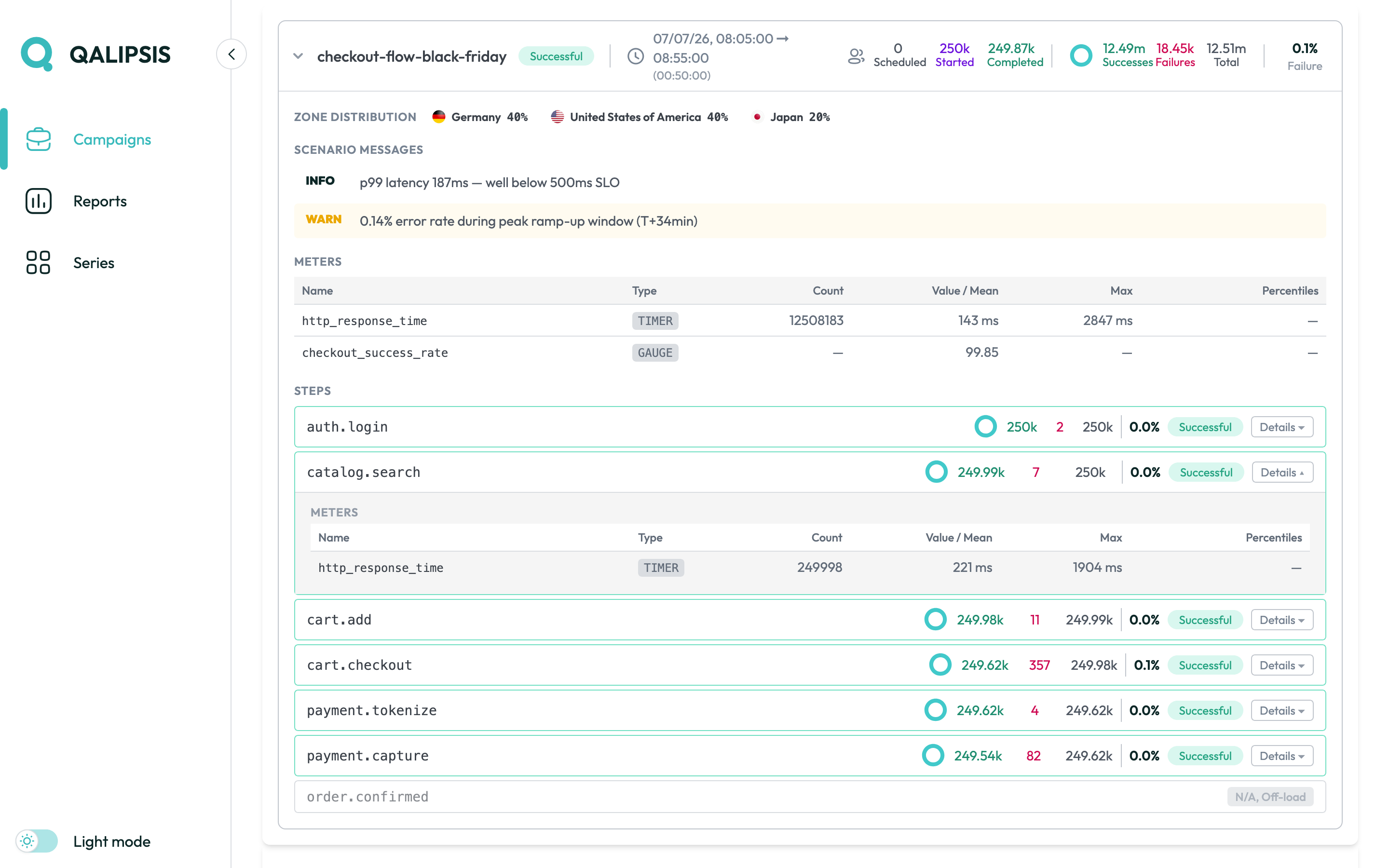Expand Details for payment.capture step
The image size is (1389, 868).
pos(1281,756)
